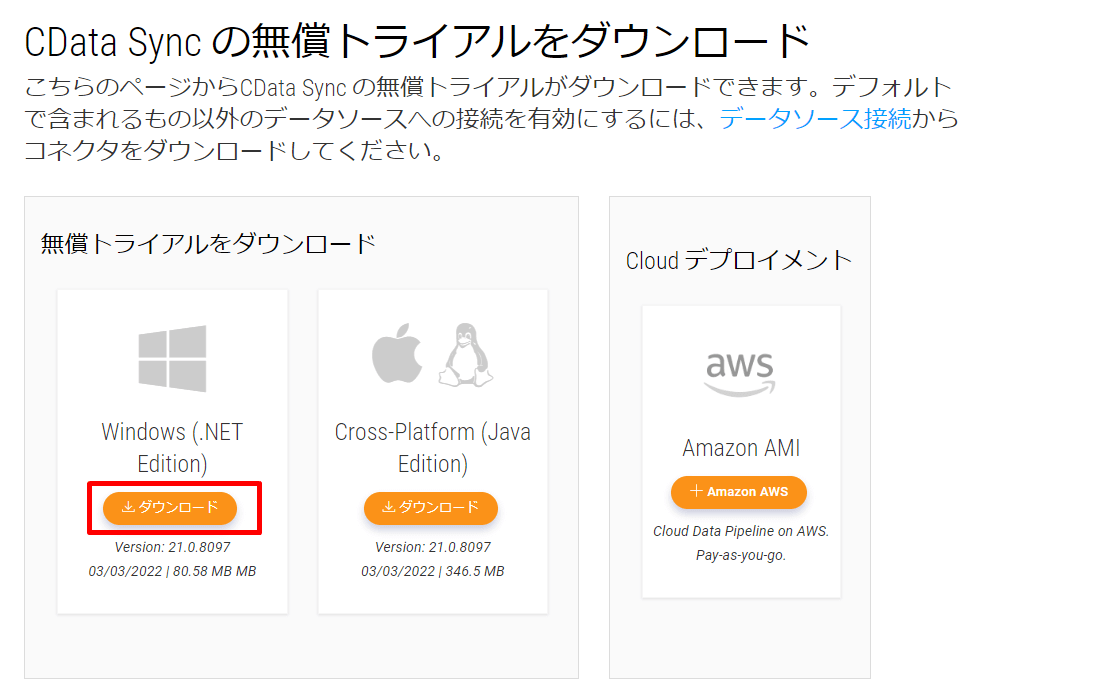The image size is (1098, 696).
Task: Click download arrow icon in Cross-Platform button
Action: click(x=389, y=508)
